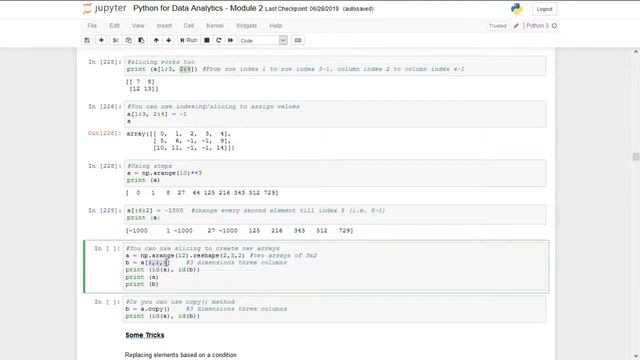Insert a cell below with plus icon

(x=101, y=40)
